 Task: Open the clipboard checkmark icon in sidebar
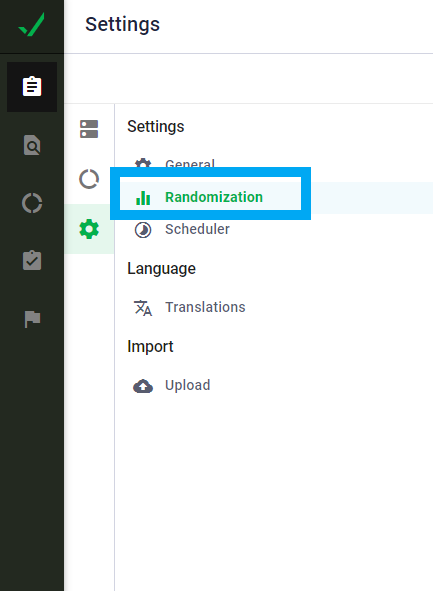[x=32, y=260]
